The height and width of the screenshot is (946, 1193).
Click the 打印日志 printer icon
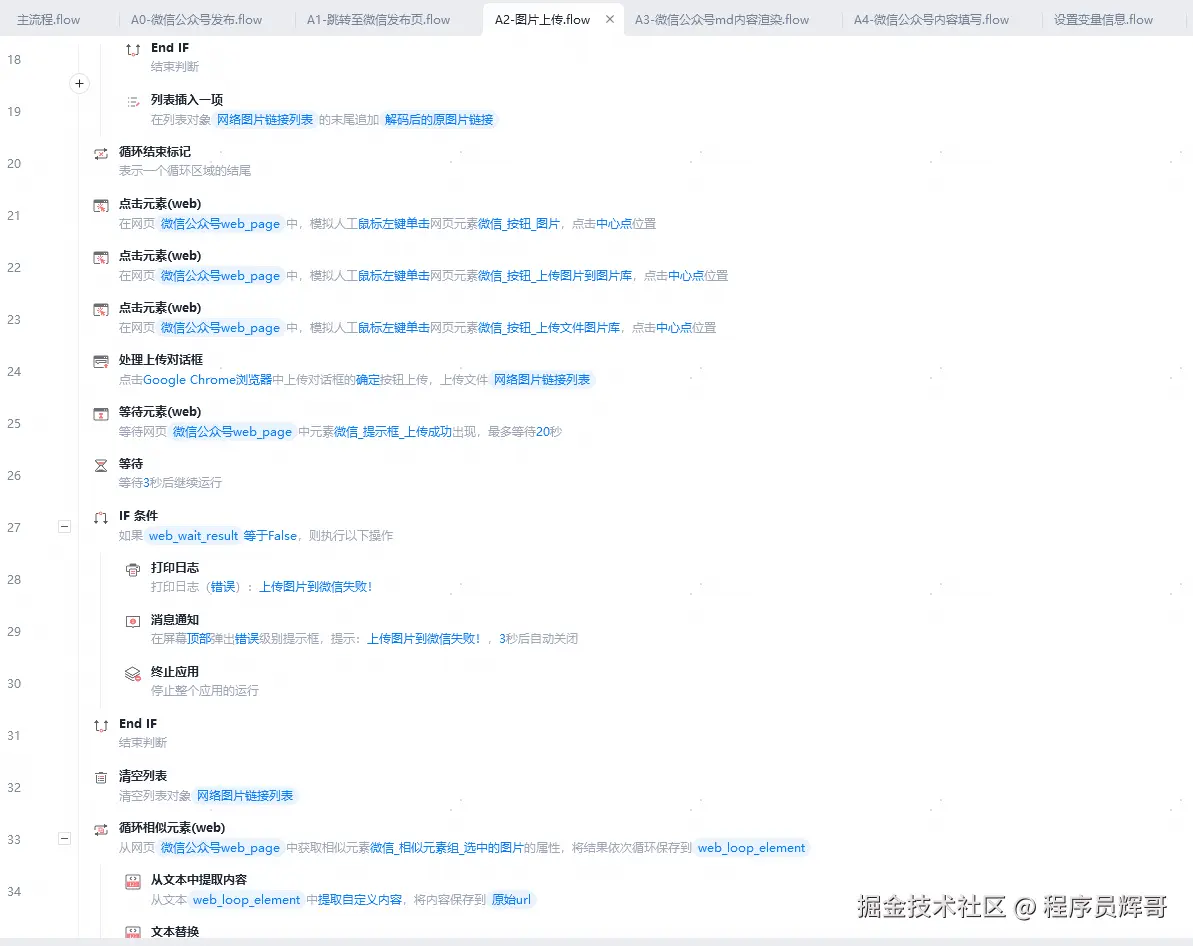pos(132,570)
